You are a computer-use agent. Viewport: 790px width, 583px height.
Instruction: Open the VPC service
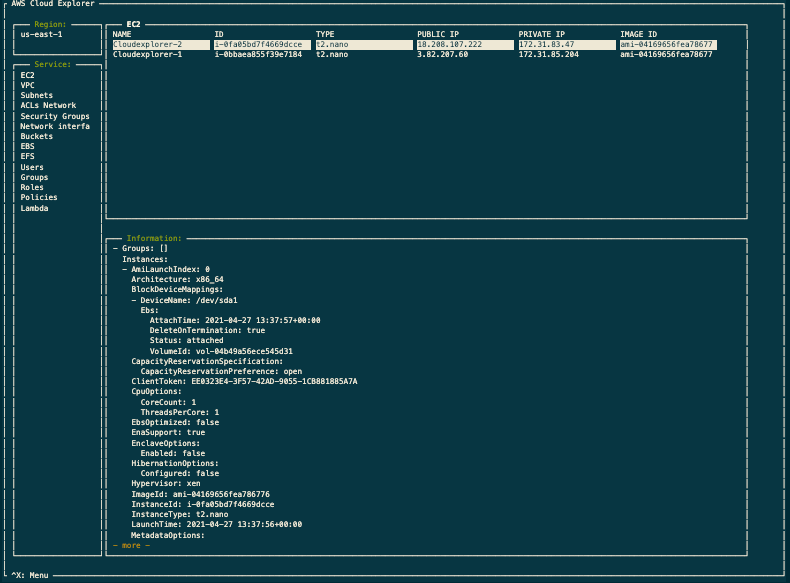tap(27, 85)
